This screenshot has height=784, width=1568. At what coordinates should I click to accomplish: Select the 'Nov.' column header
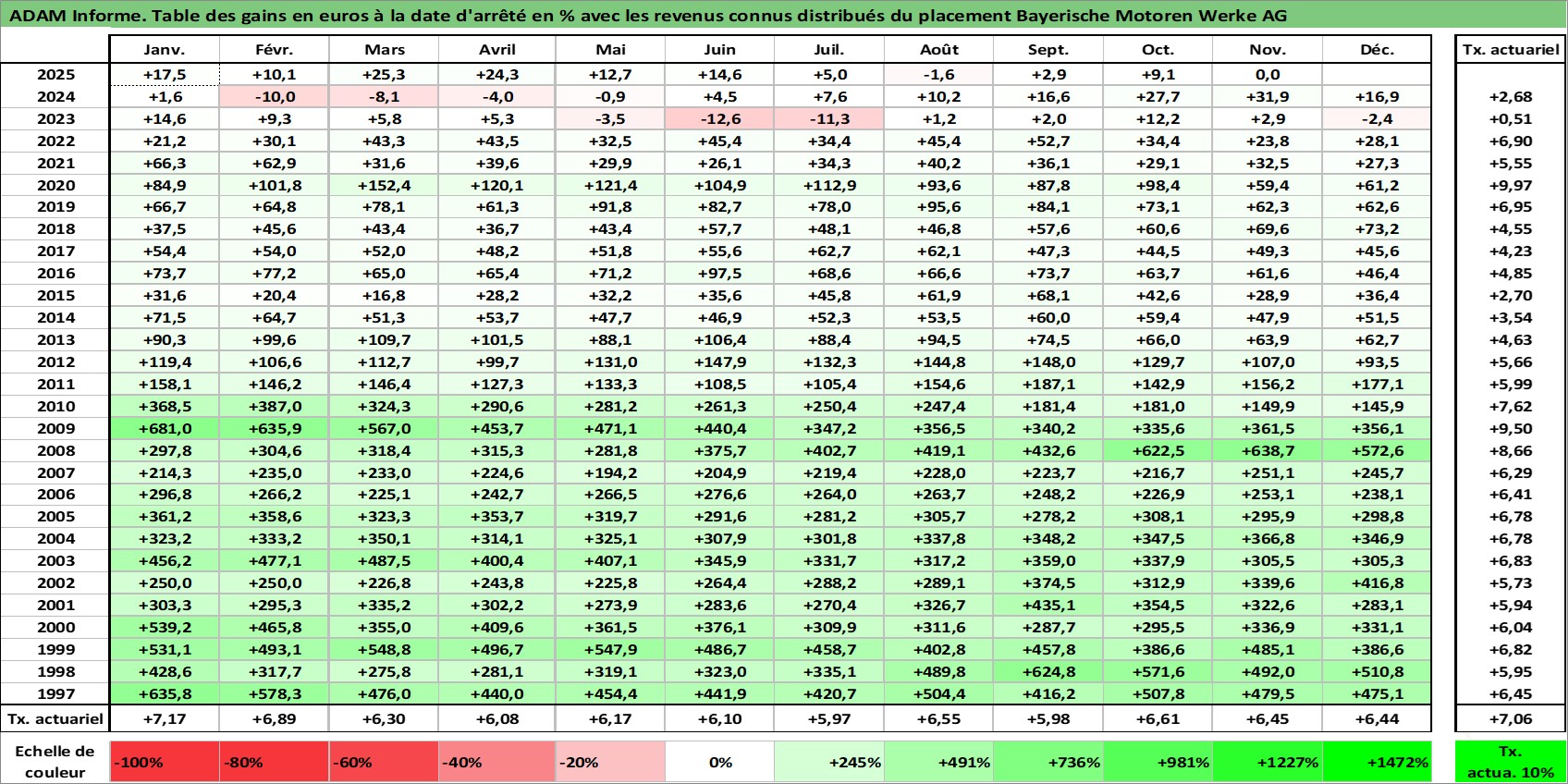1268,50
